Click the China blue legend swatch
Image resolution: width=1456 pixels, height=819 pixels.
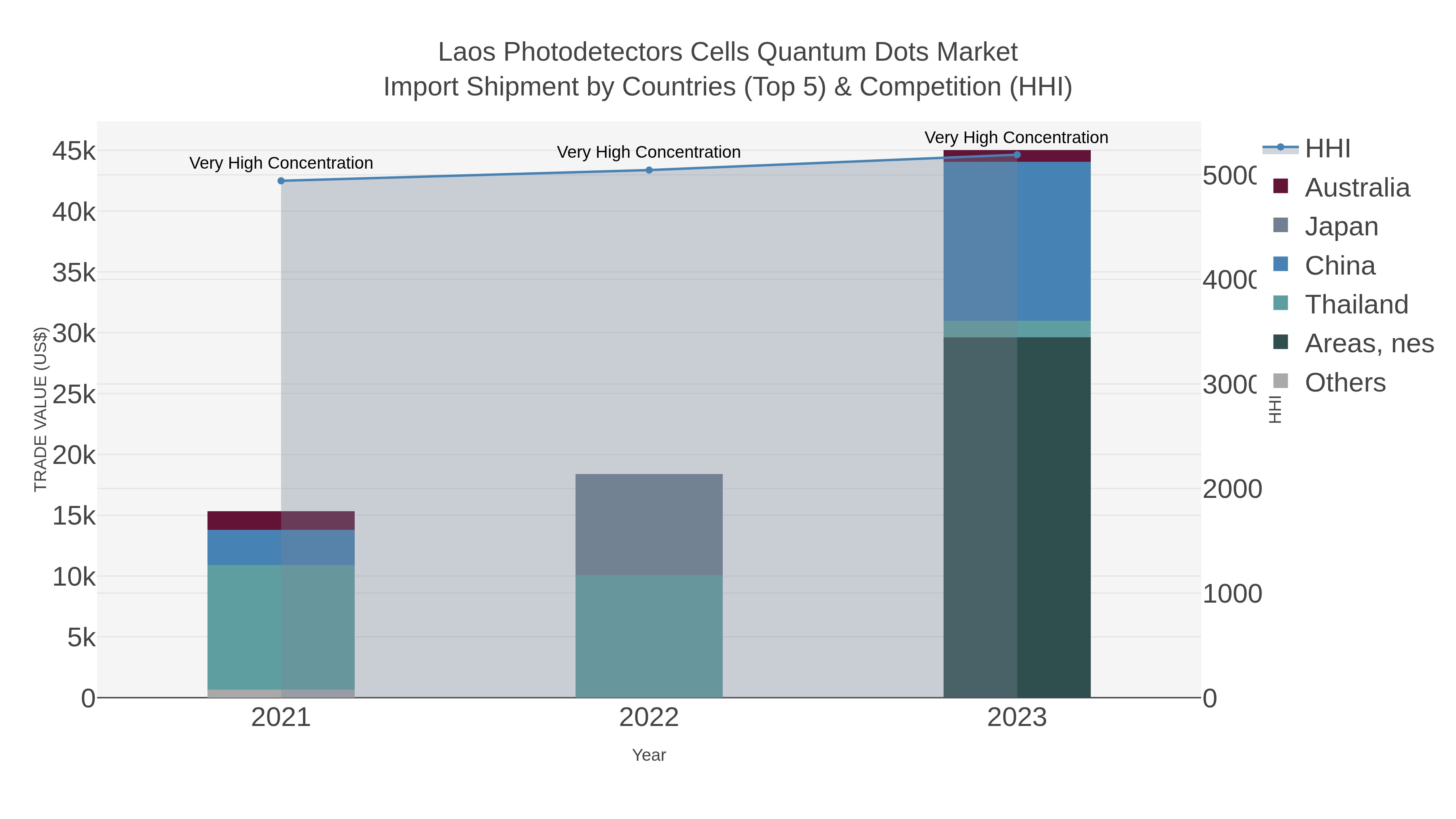(1280, 264)
